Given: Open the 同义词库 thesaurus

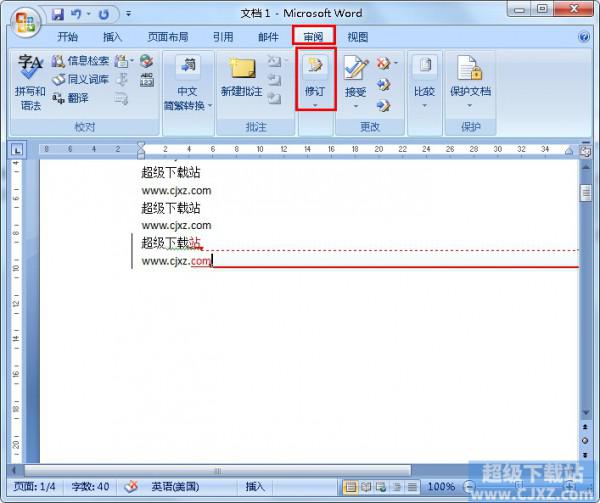Looking at the screenshot, I should pos(80,80).
